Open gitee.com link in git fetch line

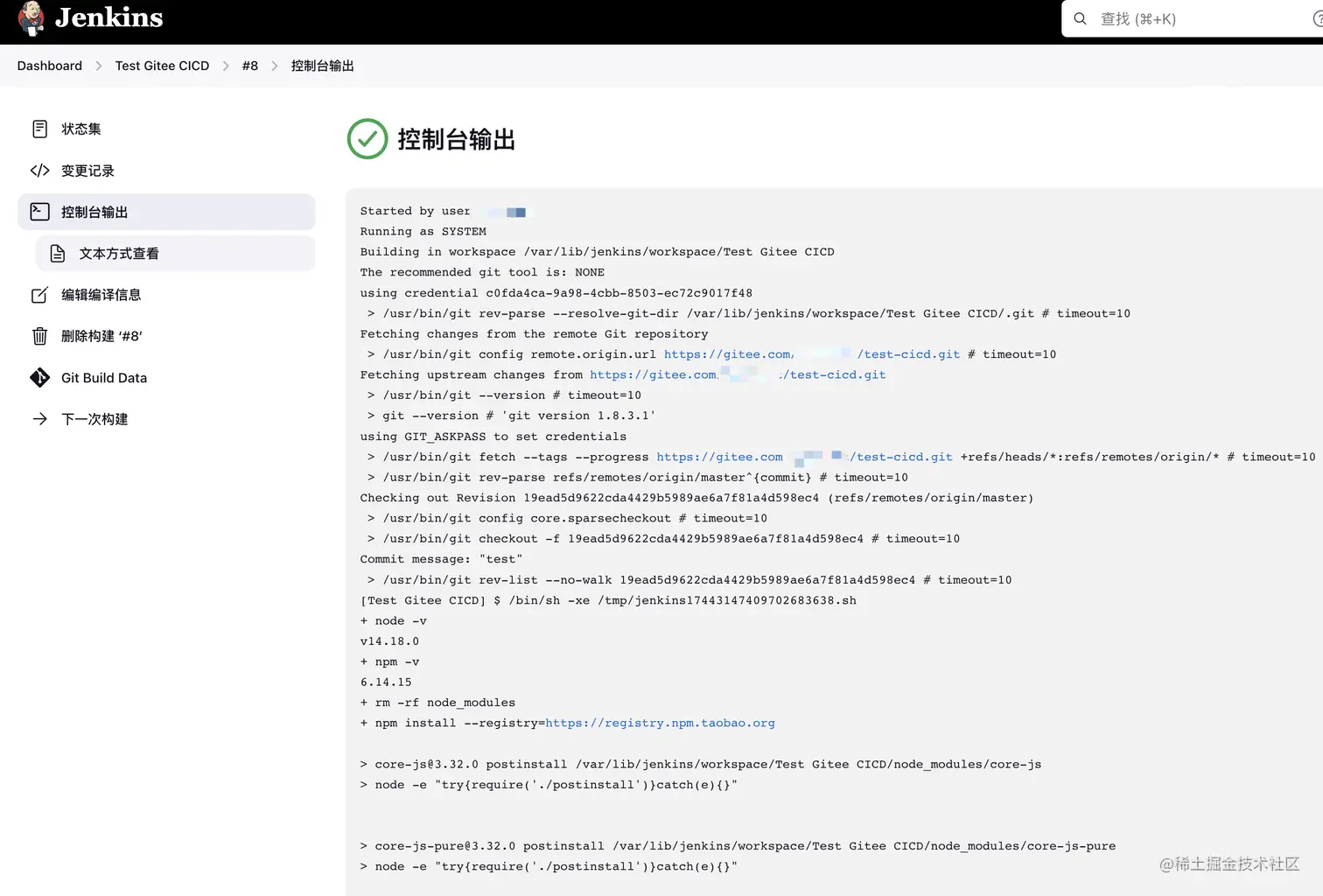coord(805,457)
